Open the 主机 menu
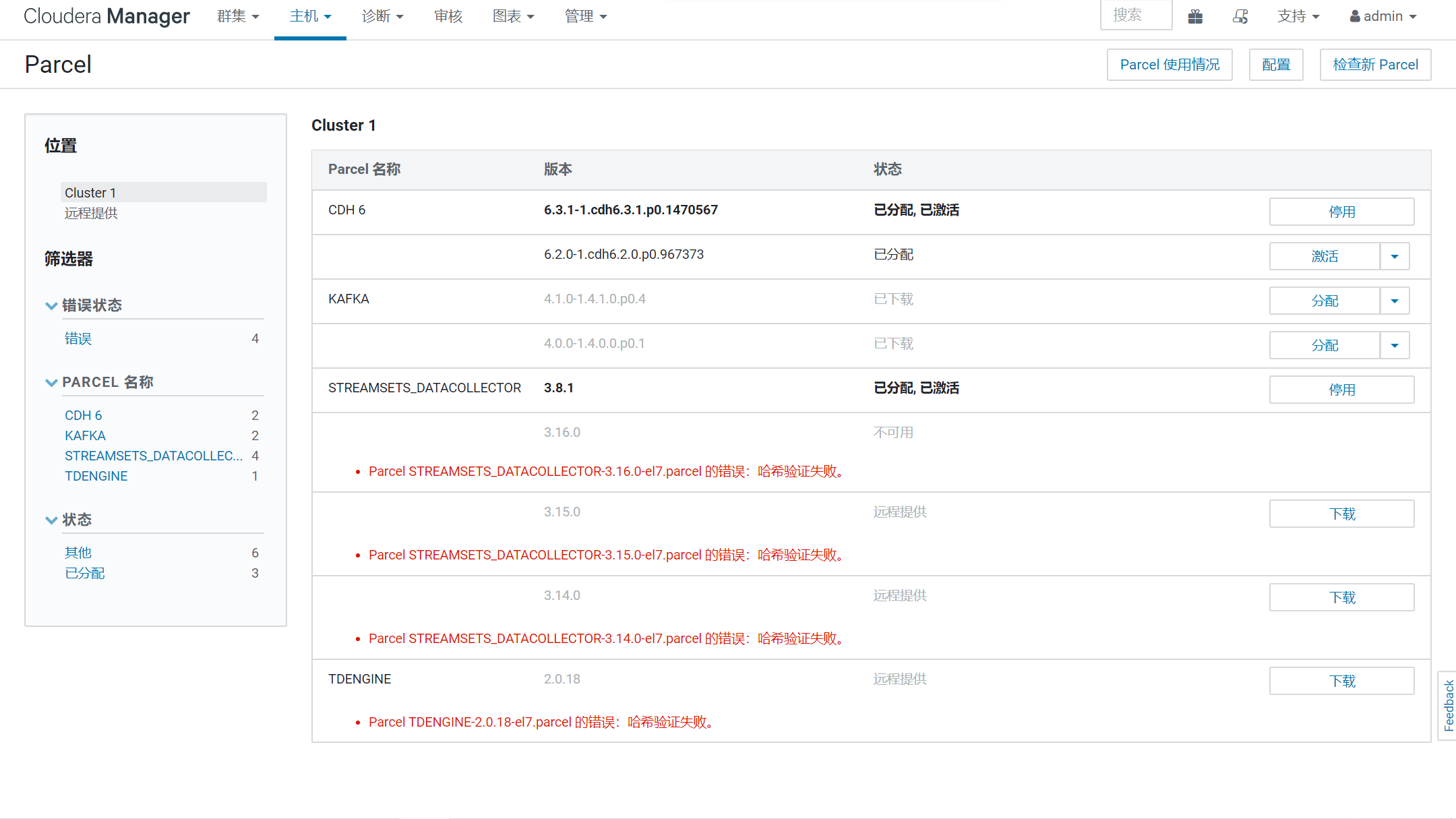Image resolution: width=1456 pixels, height=819 pixels. tap(310, 16)
